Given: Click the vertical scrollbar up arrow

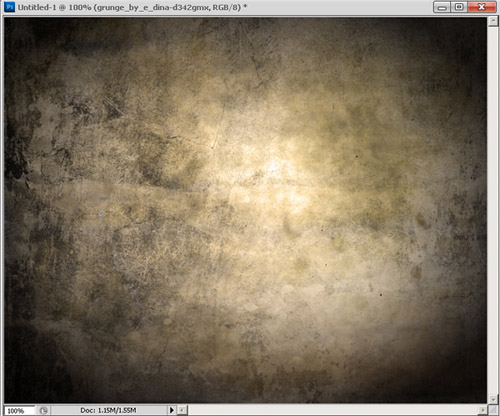Looking at the screenshot, I should coord(493,21).
